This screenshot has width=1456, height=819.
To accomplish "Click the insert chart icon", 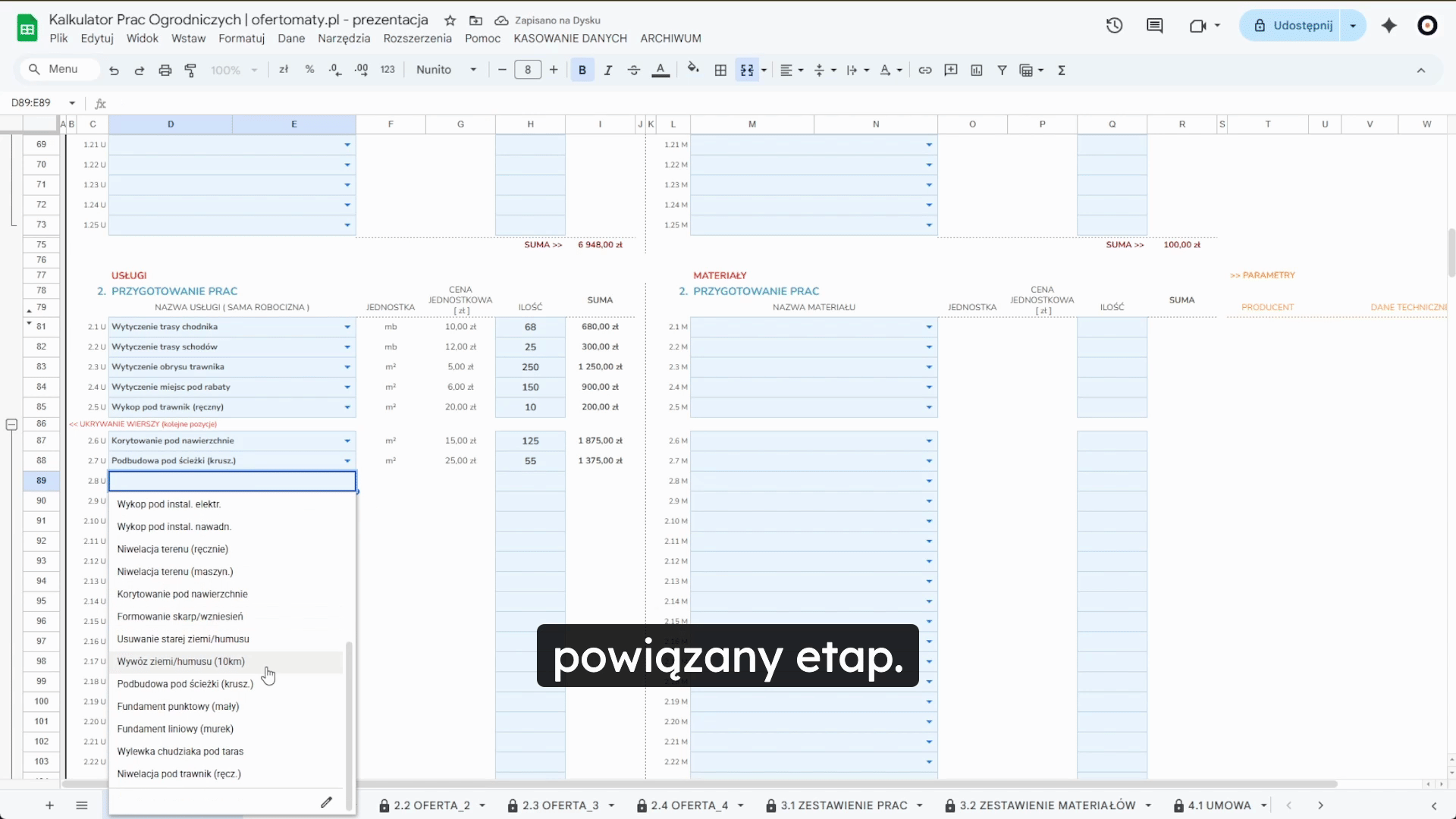I will (976, 70).
